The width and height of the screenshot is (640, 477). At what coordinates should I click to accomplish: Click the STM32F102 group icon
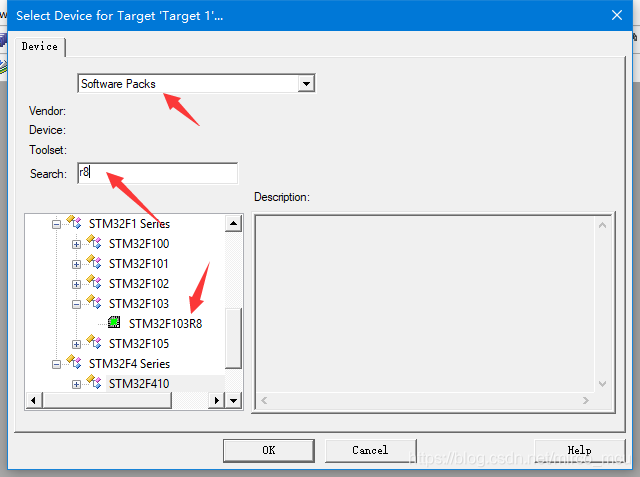coord(94,282)
